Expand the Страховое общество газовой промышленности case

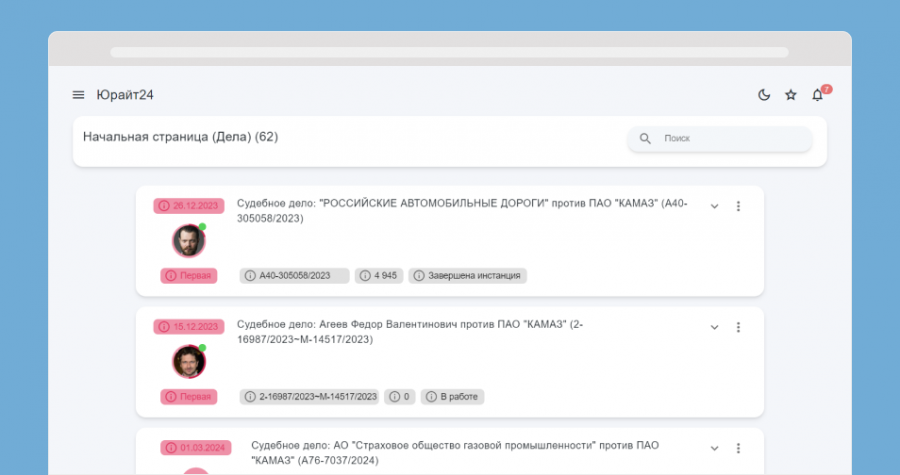point(715,448)
